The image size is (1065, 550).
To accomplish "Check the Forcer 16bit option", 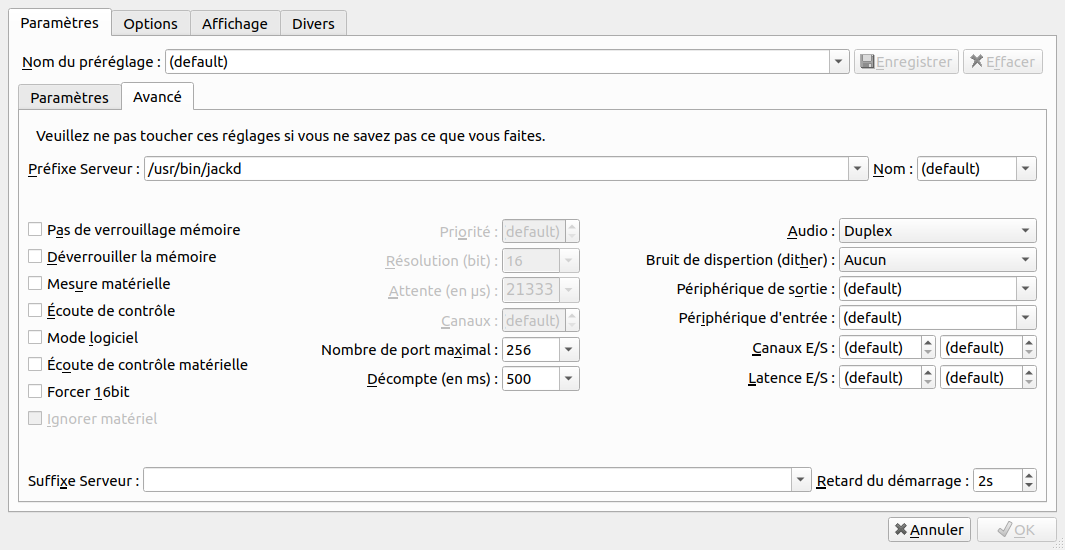I will pyautogui.click(x=36, y=392).
